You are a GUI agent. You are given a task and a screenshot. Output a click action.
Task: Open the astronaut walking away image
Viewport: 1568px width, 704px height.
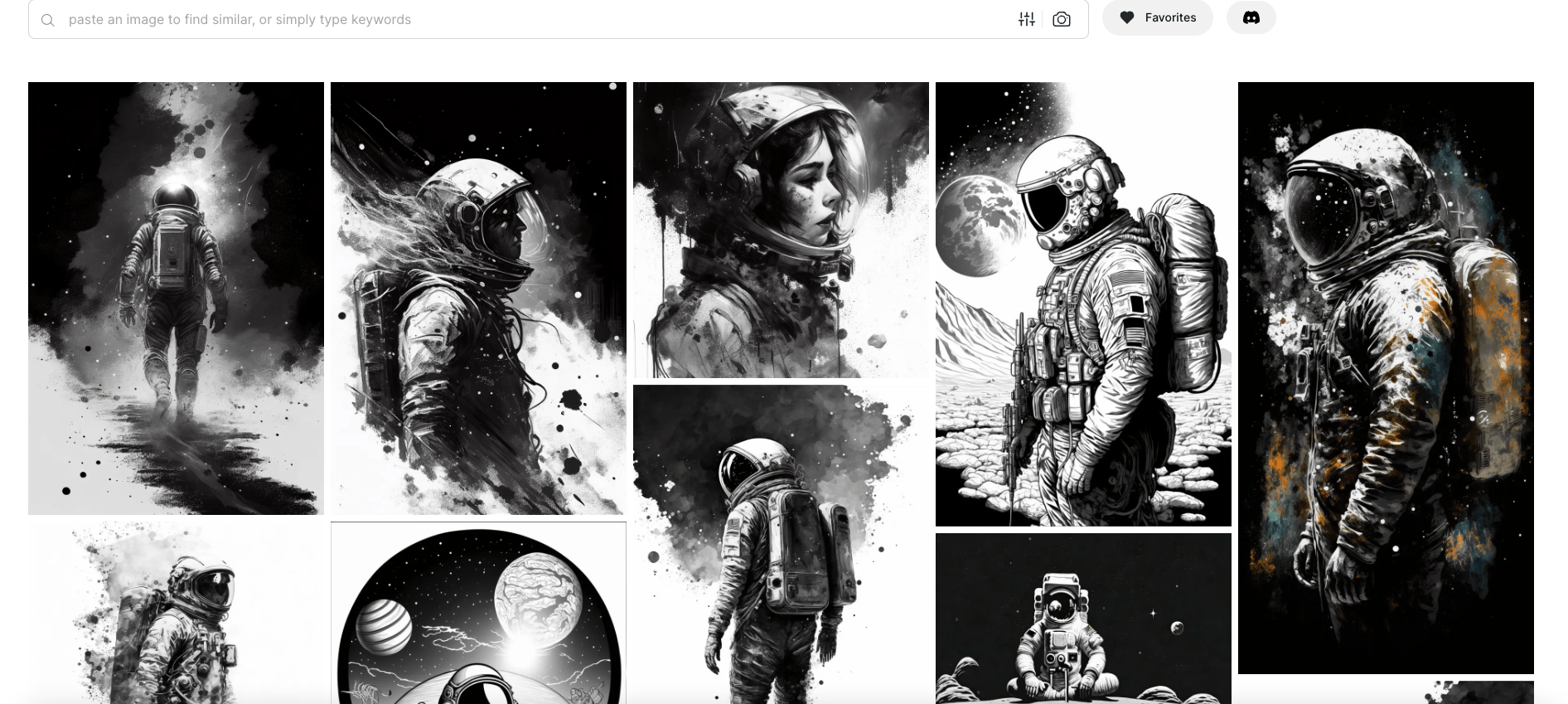176,299
